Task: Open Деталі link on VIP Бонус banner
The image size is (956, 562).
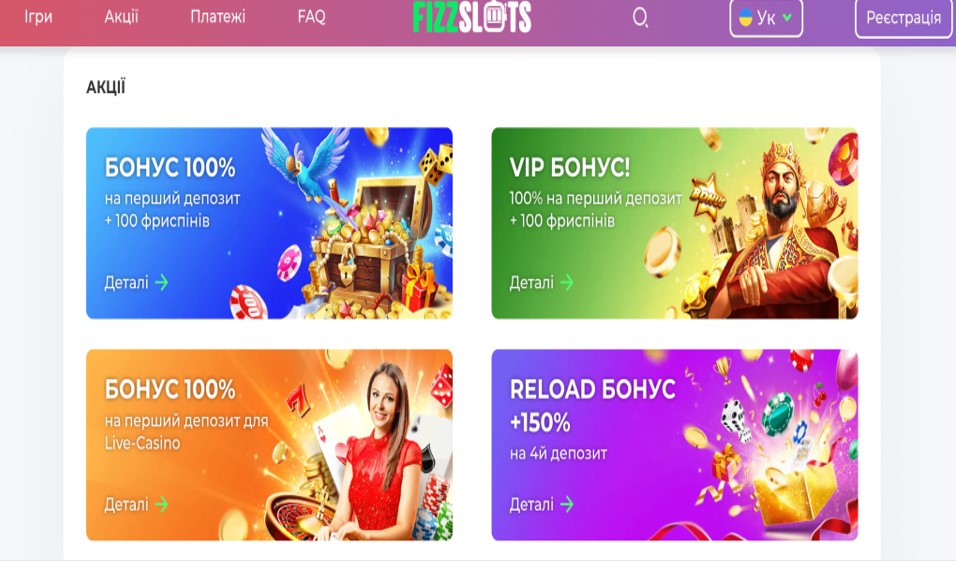Action: coord(532,282)
